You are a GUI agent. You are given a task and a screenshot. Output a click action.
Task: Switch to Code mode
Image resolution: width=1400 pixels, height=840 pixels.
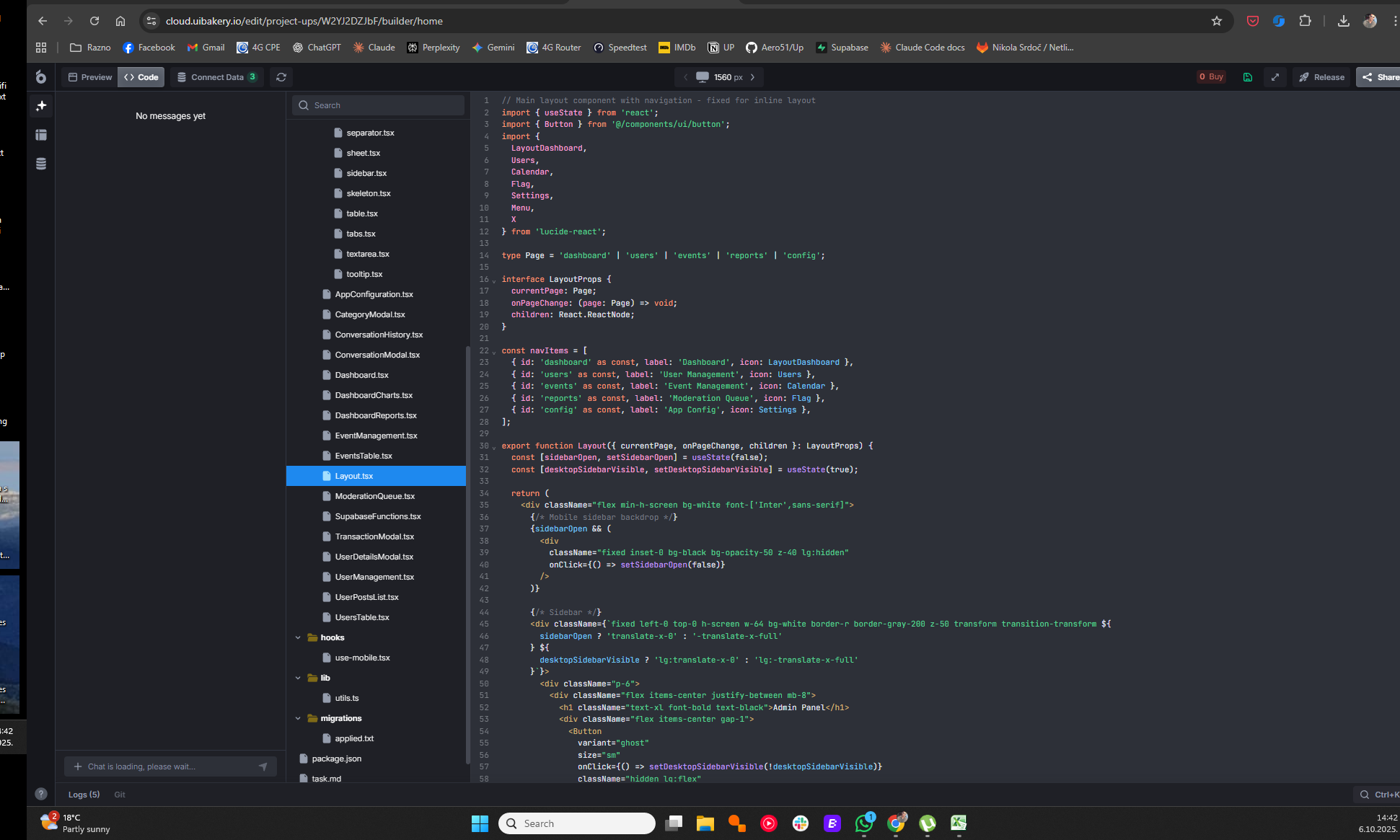point(141,77)
